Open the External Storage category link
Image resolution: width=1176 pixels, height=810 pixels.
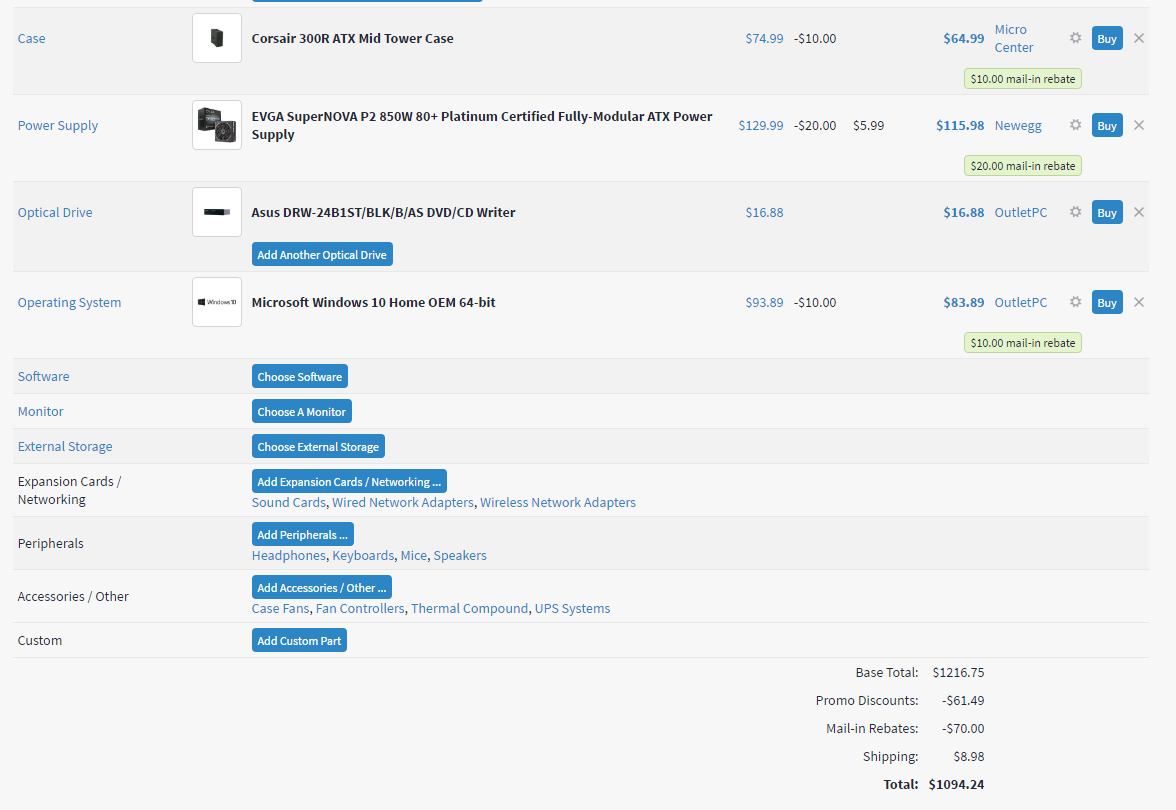[65, 446]
